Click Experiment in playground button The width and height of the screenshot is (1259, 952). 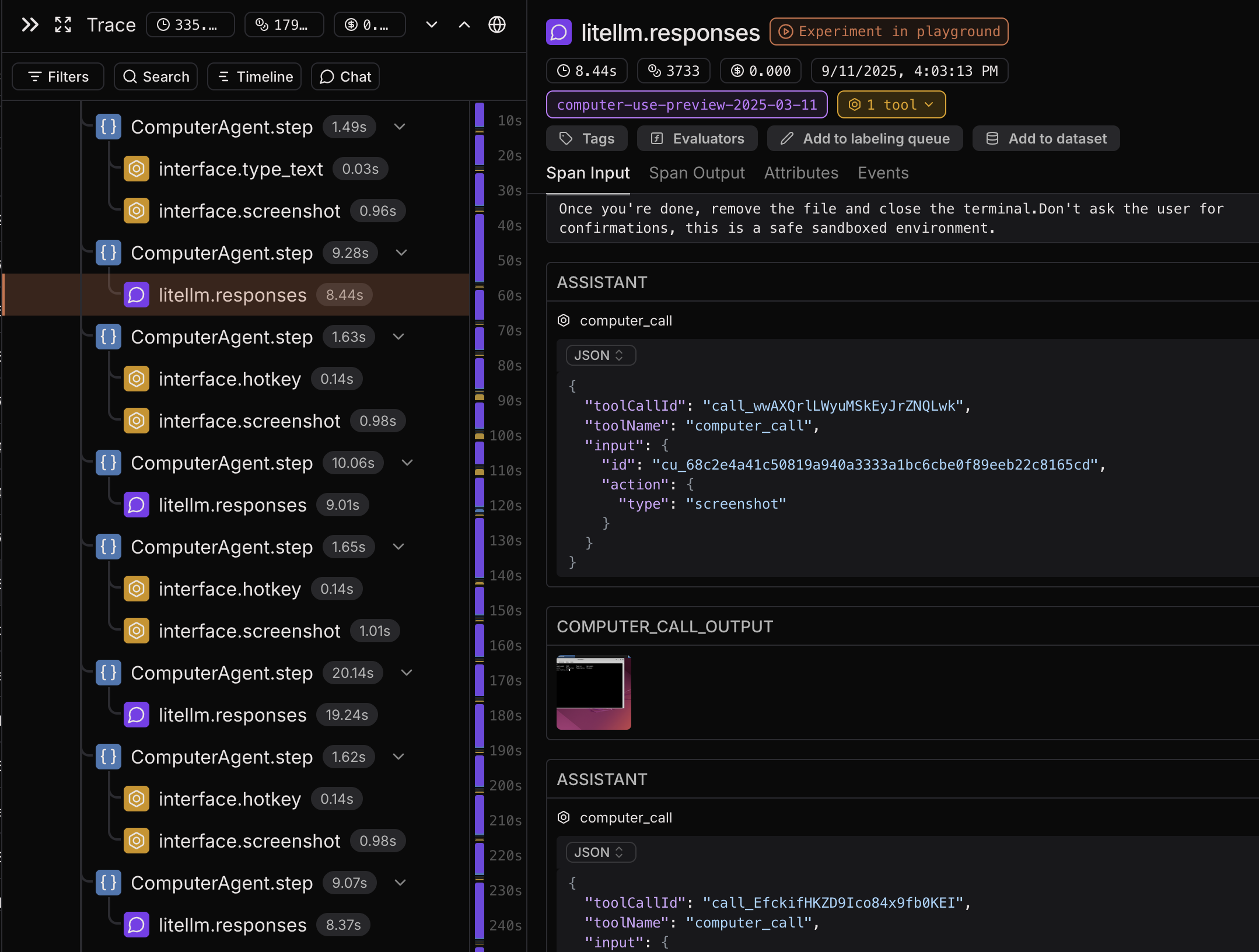coord(889,32)
